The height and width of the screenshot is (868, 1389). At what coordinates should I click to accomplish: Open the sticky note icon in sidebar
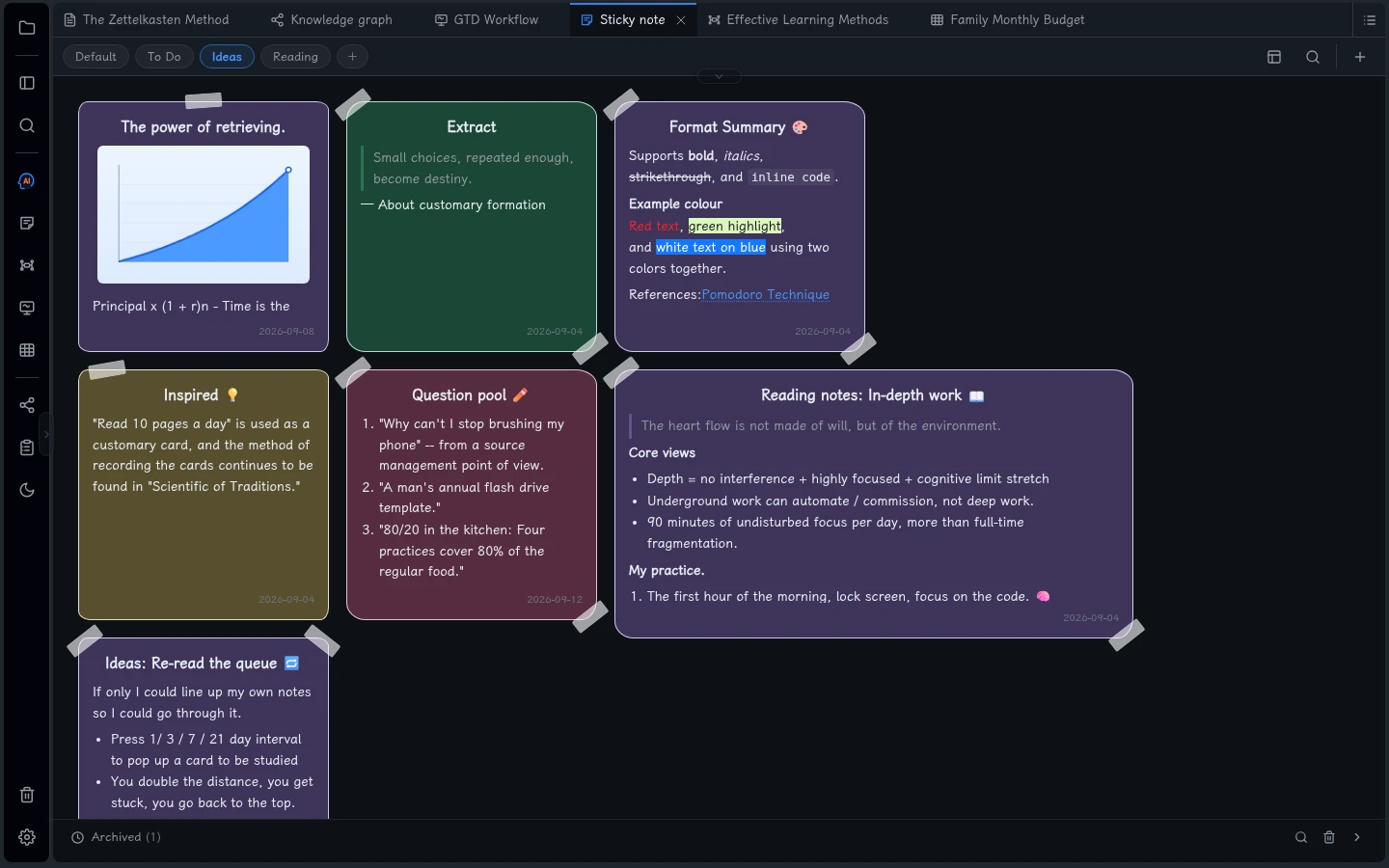[x=27, y=224]
